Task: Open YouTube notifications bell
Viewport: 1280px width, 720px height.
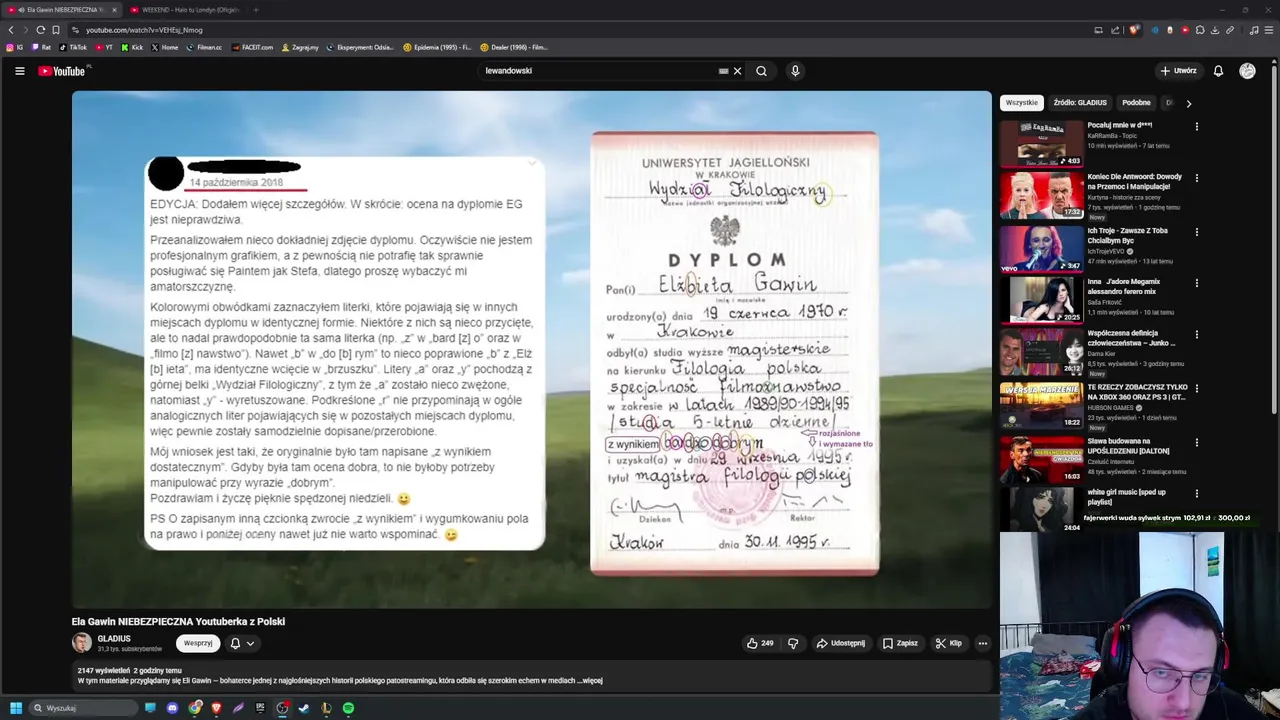Action: (1218, 71)
